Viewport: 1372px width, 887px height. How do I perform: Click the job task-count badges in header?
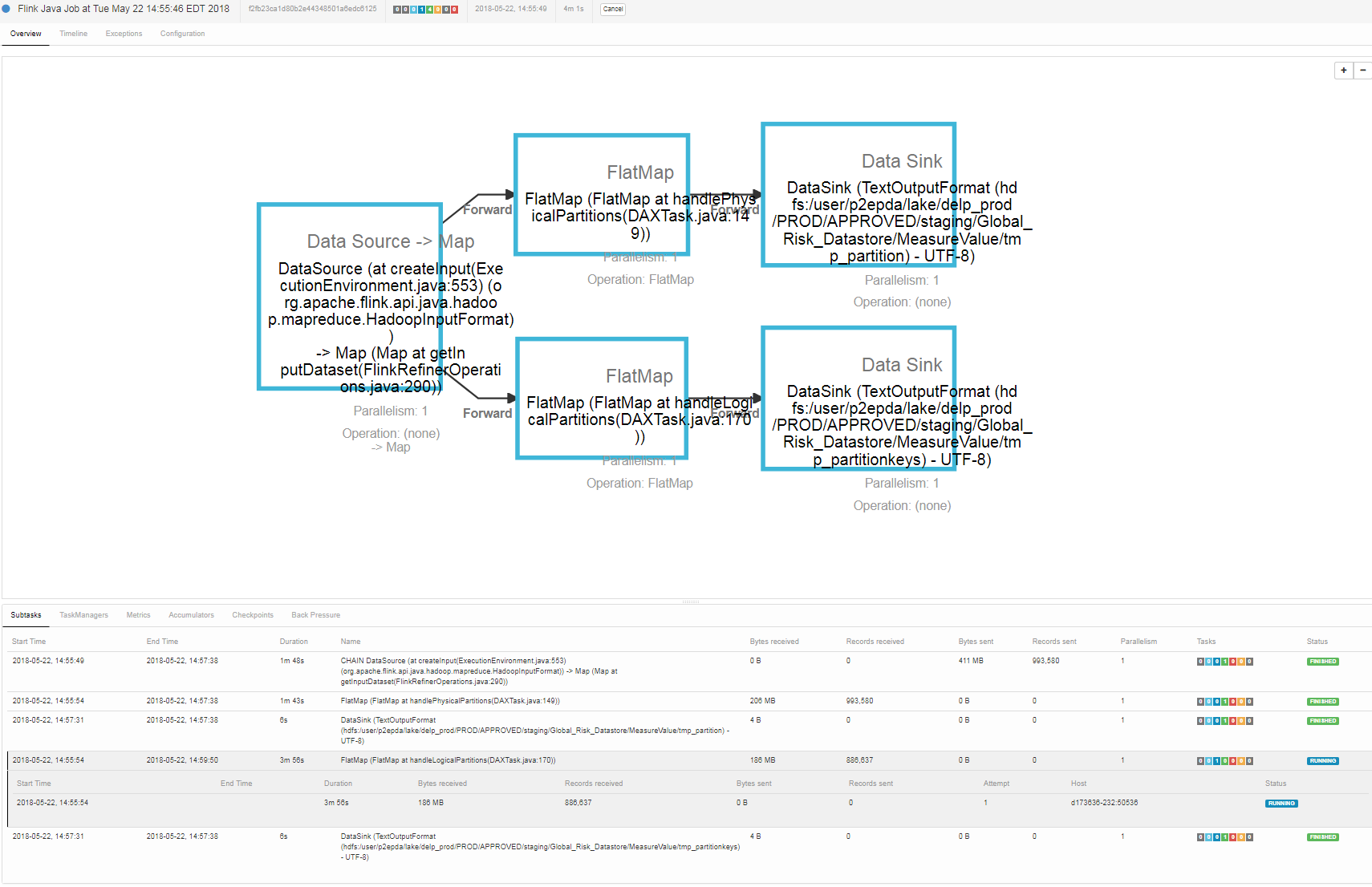click(x=425, y=10)
